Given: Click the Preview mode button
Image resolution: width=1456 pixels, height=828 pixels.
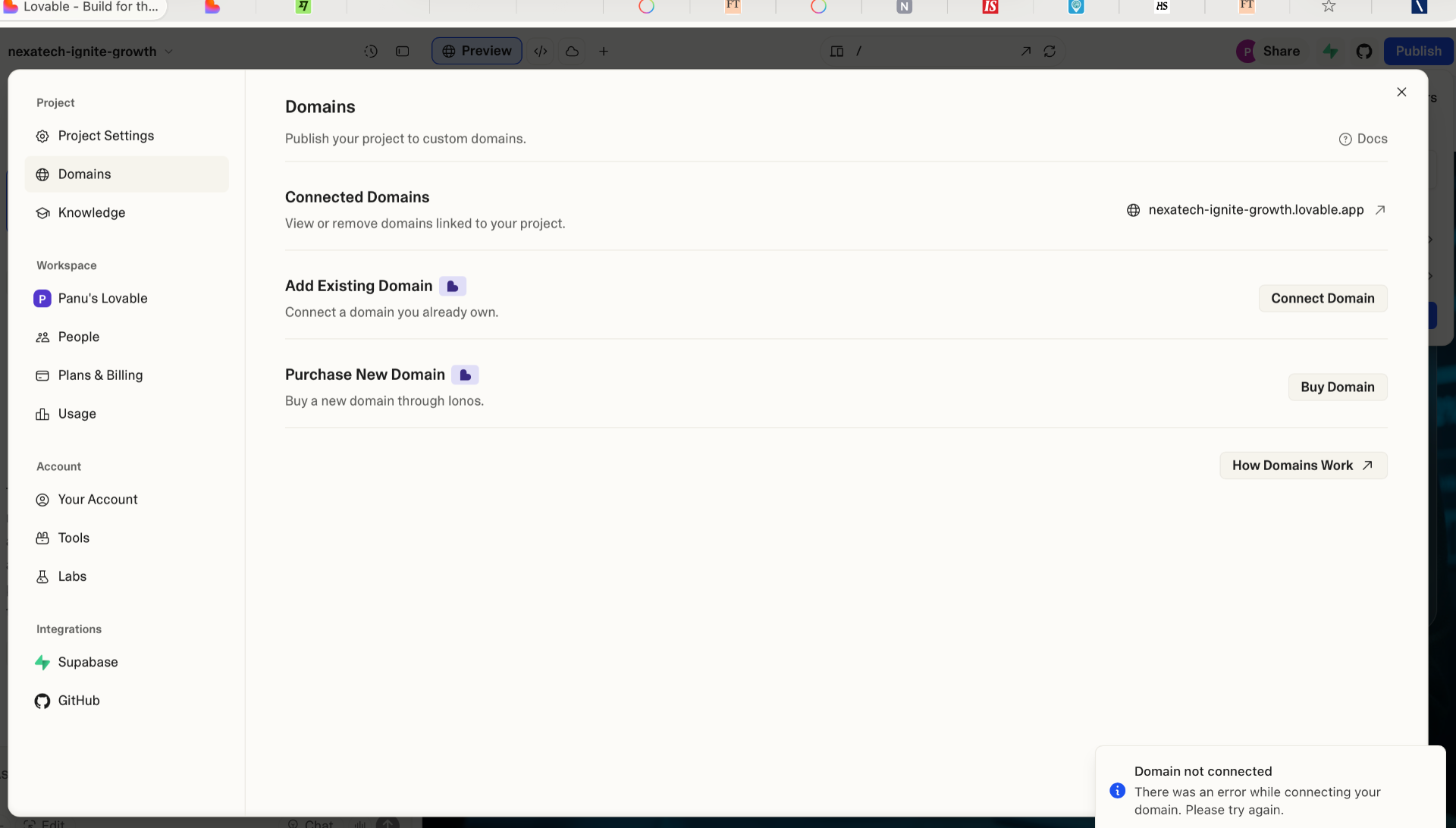Looking at the screenshot, I should (x=477, y=52).
